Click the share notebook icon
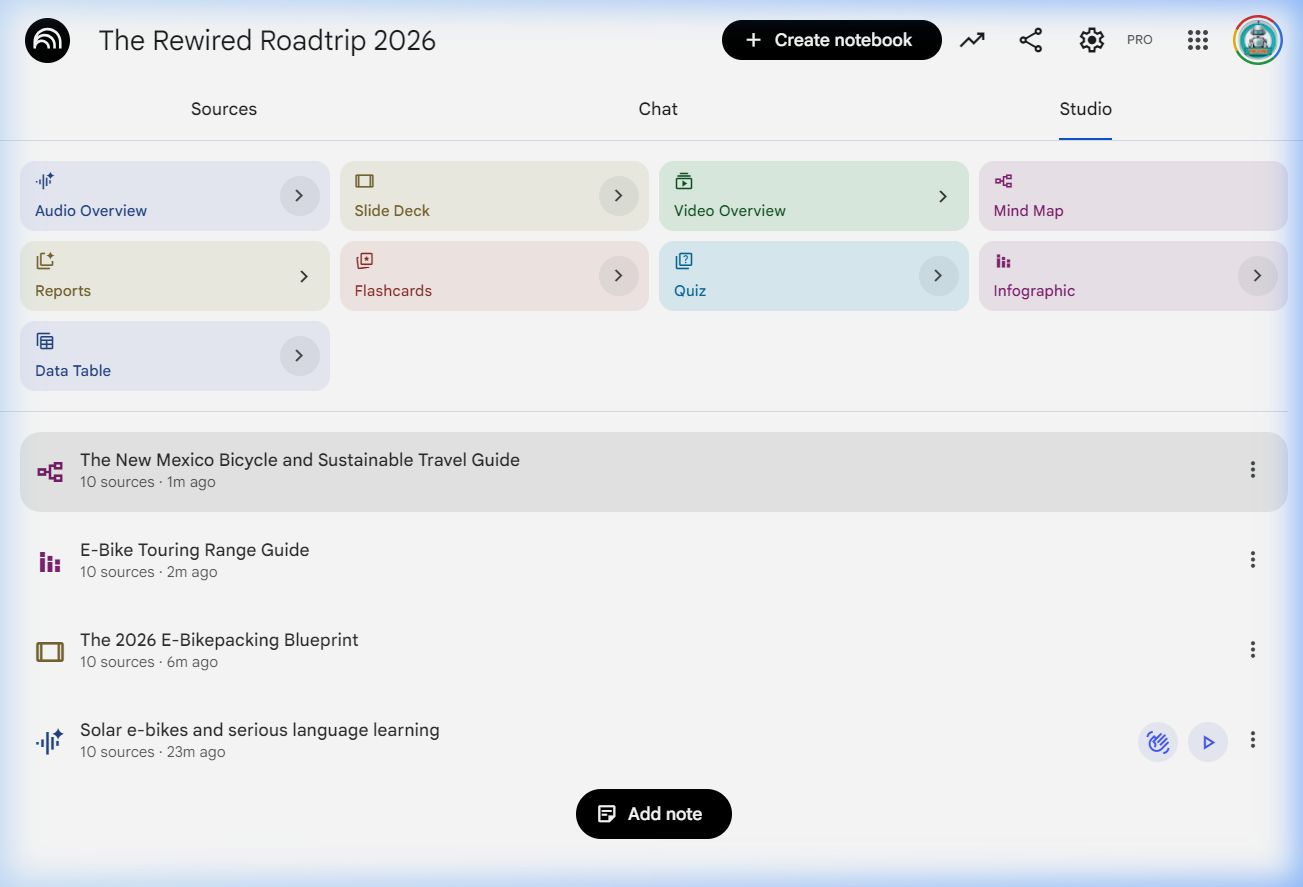Screen dimensions: 1303x887 click(x=1030, y=40)
